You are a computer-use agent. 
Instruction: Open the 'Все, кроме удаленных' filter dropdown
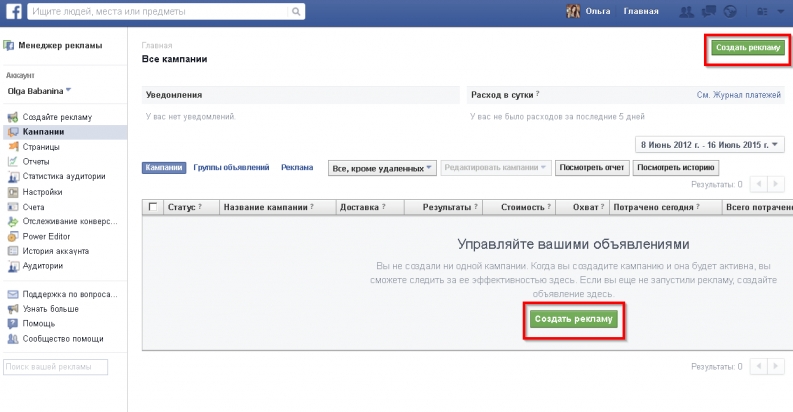click(382, 168)
